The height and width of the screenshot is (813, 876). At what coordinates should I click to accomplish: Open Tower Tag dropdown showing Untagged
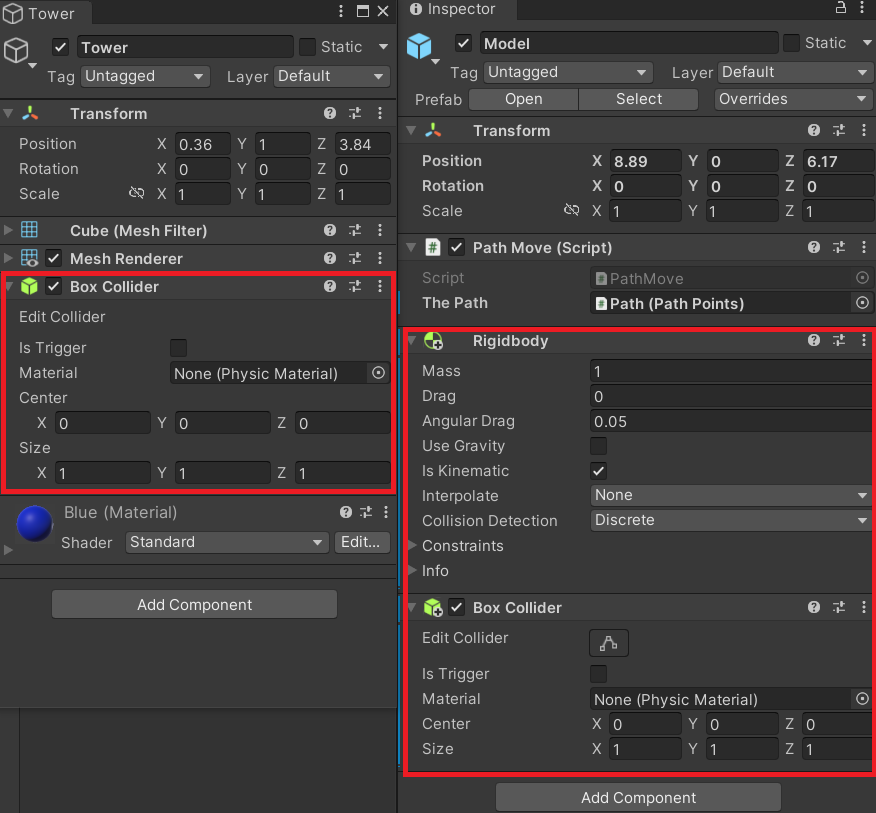(x=145, y=76)
